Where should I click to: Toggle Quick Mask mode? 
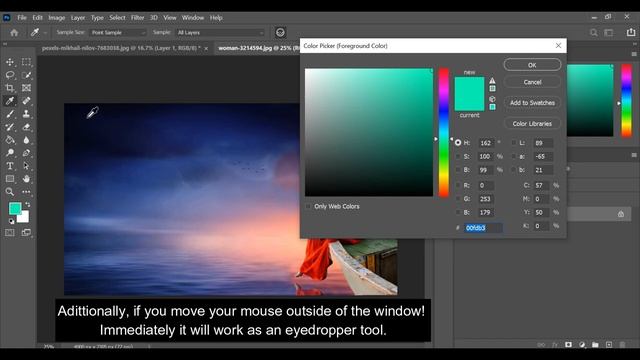point(10,233)
